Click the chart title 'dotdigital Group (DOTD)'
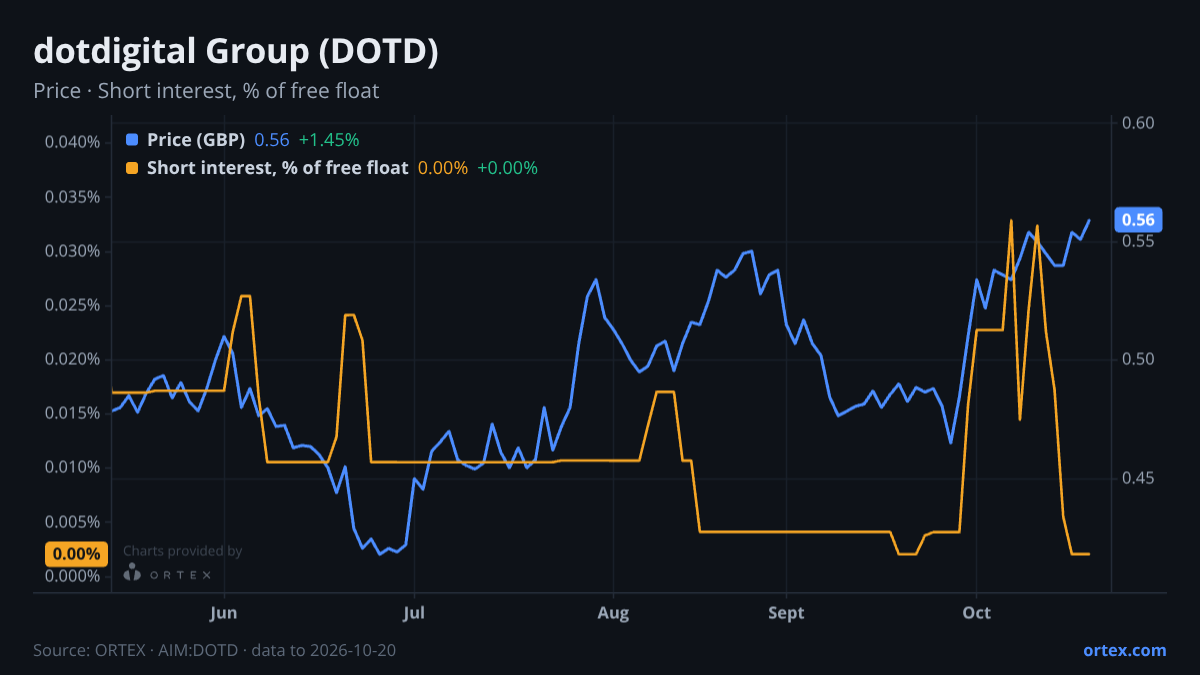This screenshot has width=1200, height=675. click(x=236, y=52)
